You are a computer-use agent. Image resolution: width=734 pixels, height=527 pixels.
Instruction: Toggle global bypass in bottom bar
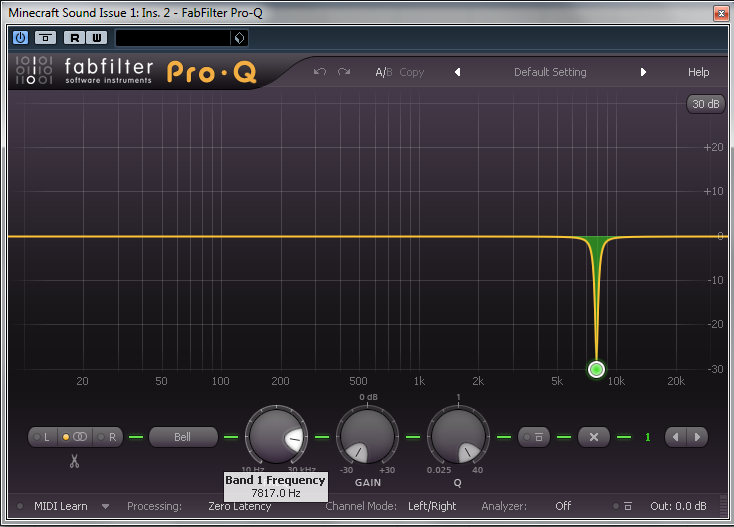(x=623, y=506)
